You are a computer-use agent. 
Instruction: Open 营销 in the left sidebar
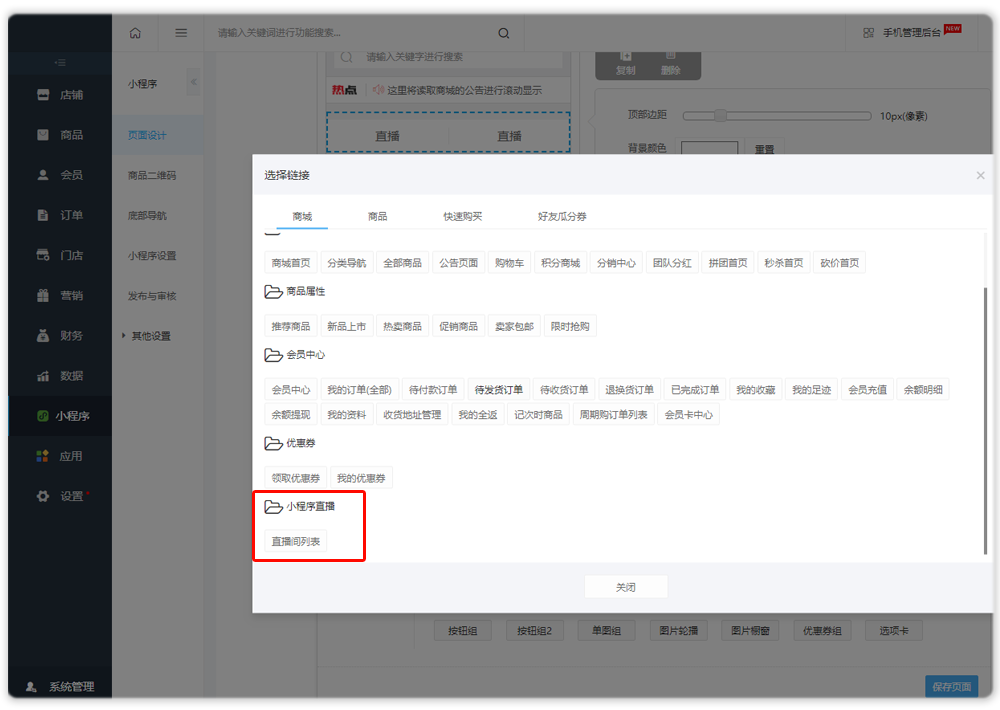pyautogui.click(x=60, y=295)
